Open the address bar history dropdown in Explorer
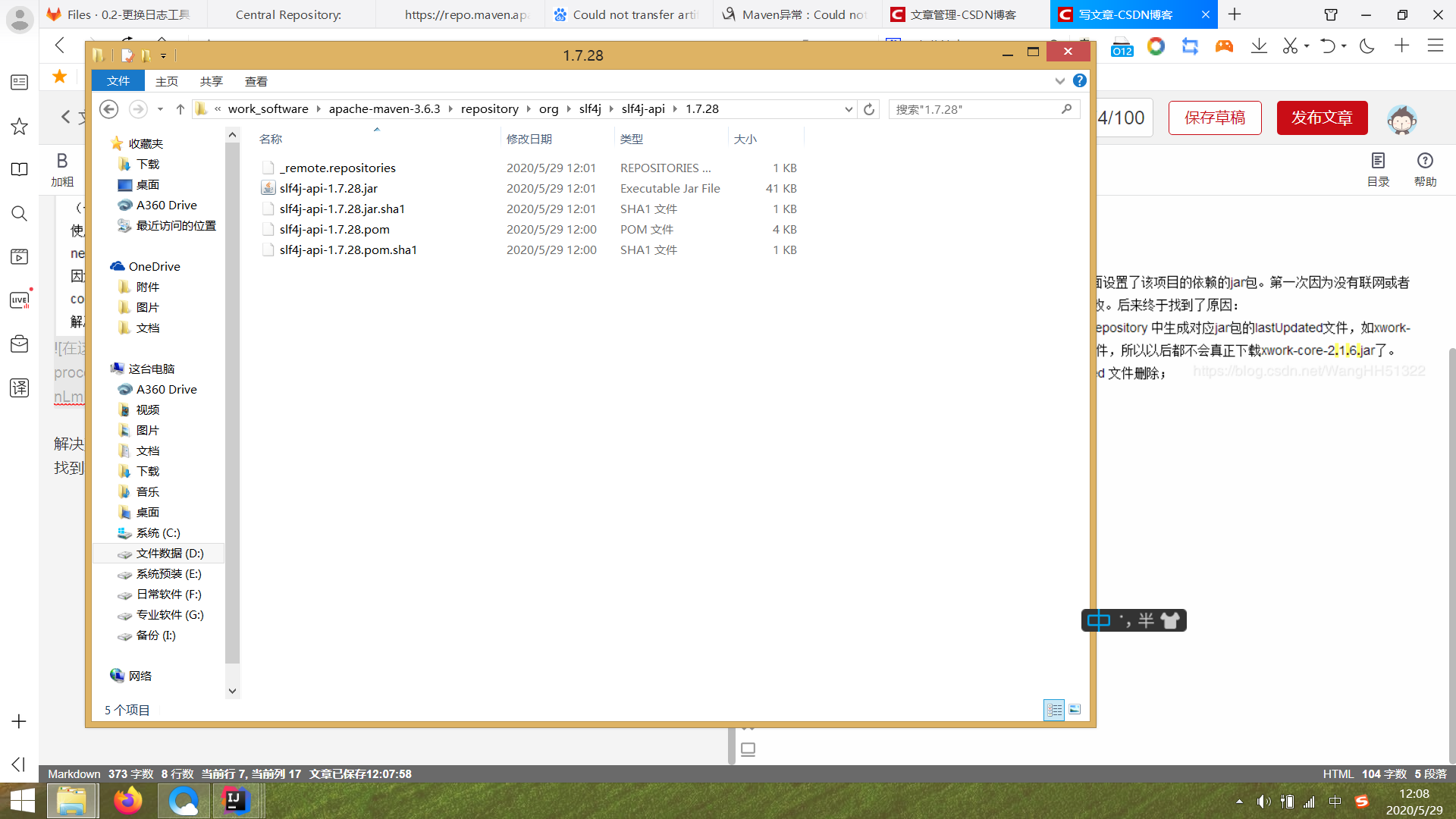Viewport: 1456px width, 819px height. coord(849,108)
